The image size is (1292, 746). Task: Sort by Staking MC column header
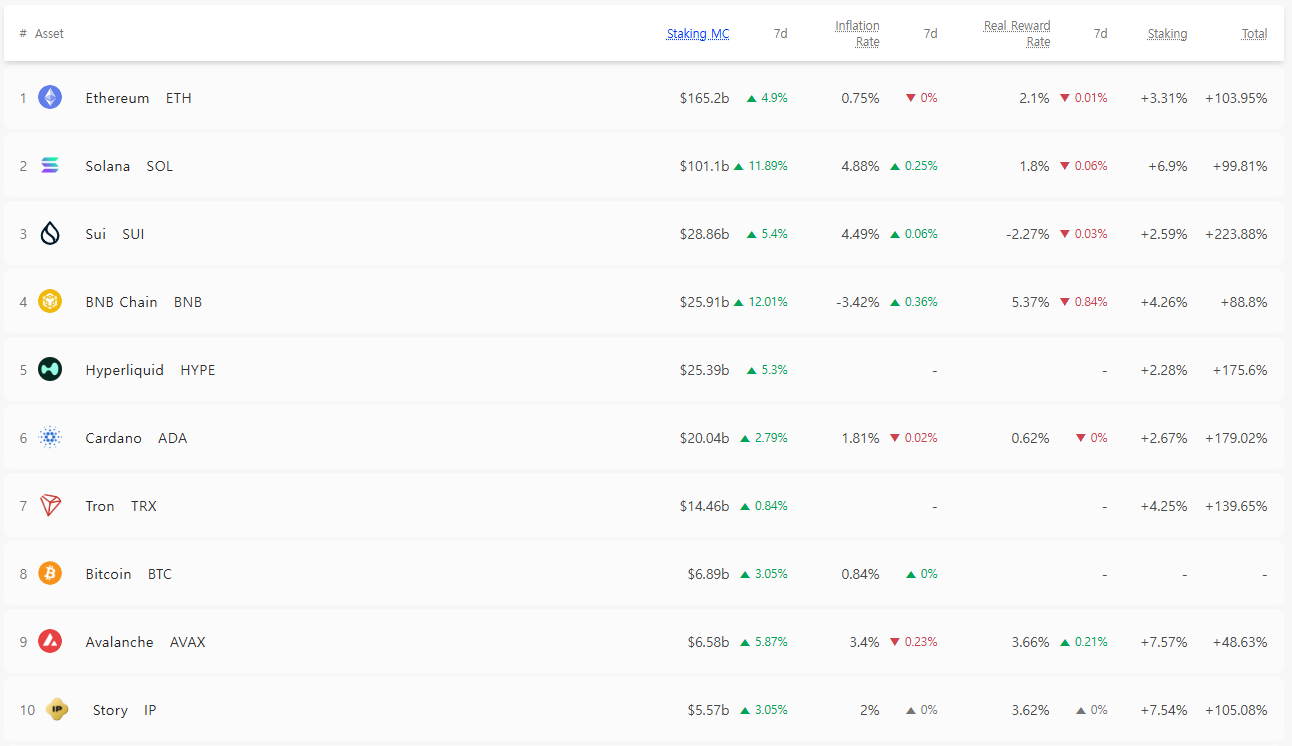(698, 33)
